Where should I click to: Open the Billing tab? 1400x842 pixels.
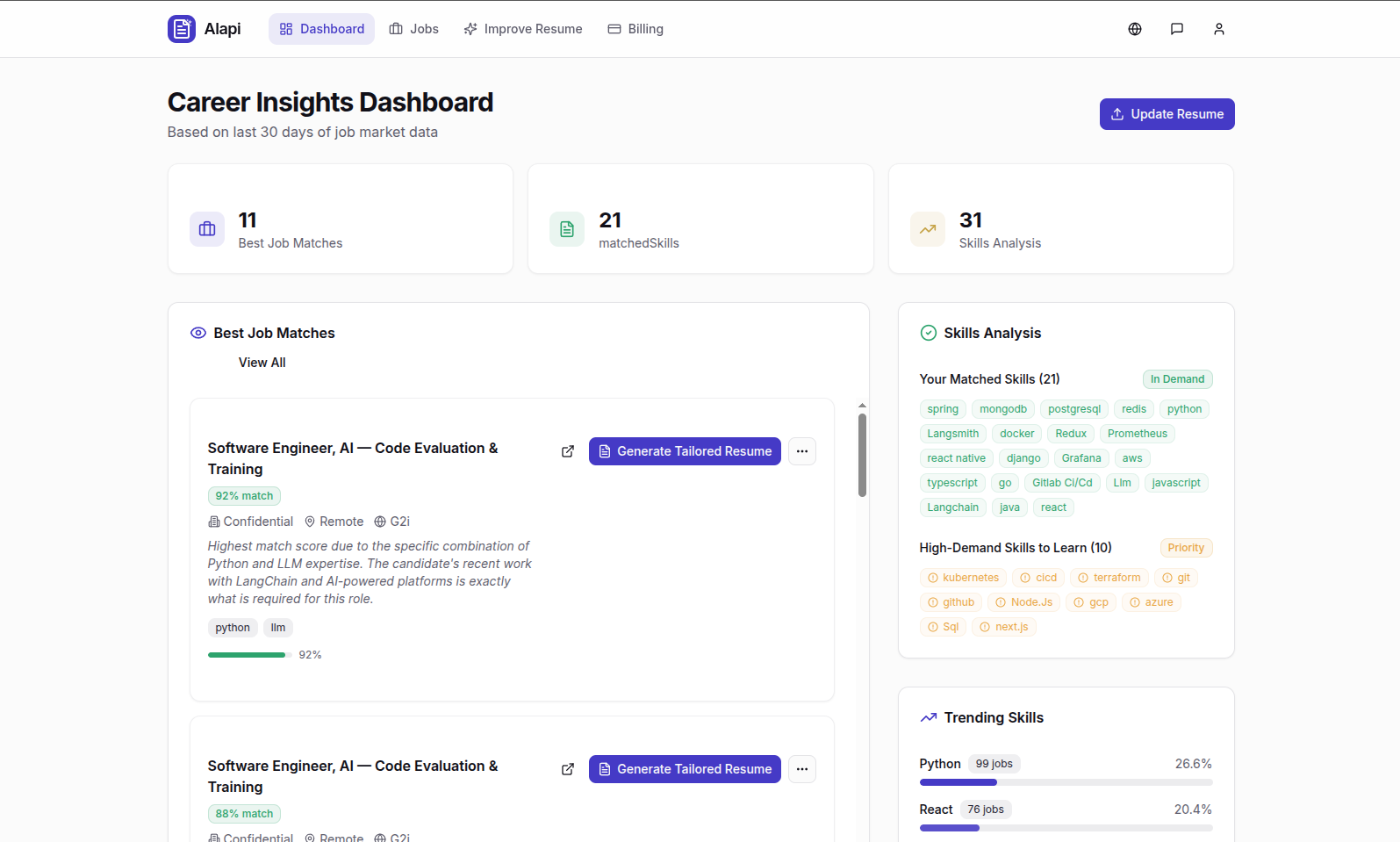(635, 29)
